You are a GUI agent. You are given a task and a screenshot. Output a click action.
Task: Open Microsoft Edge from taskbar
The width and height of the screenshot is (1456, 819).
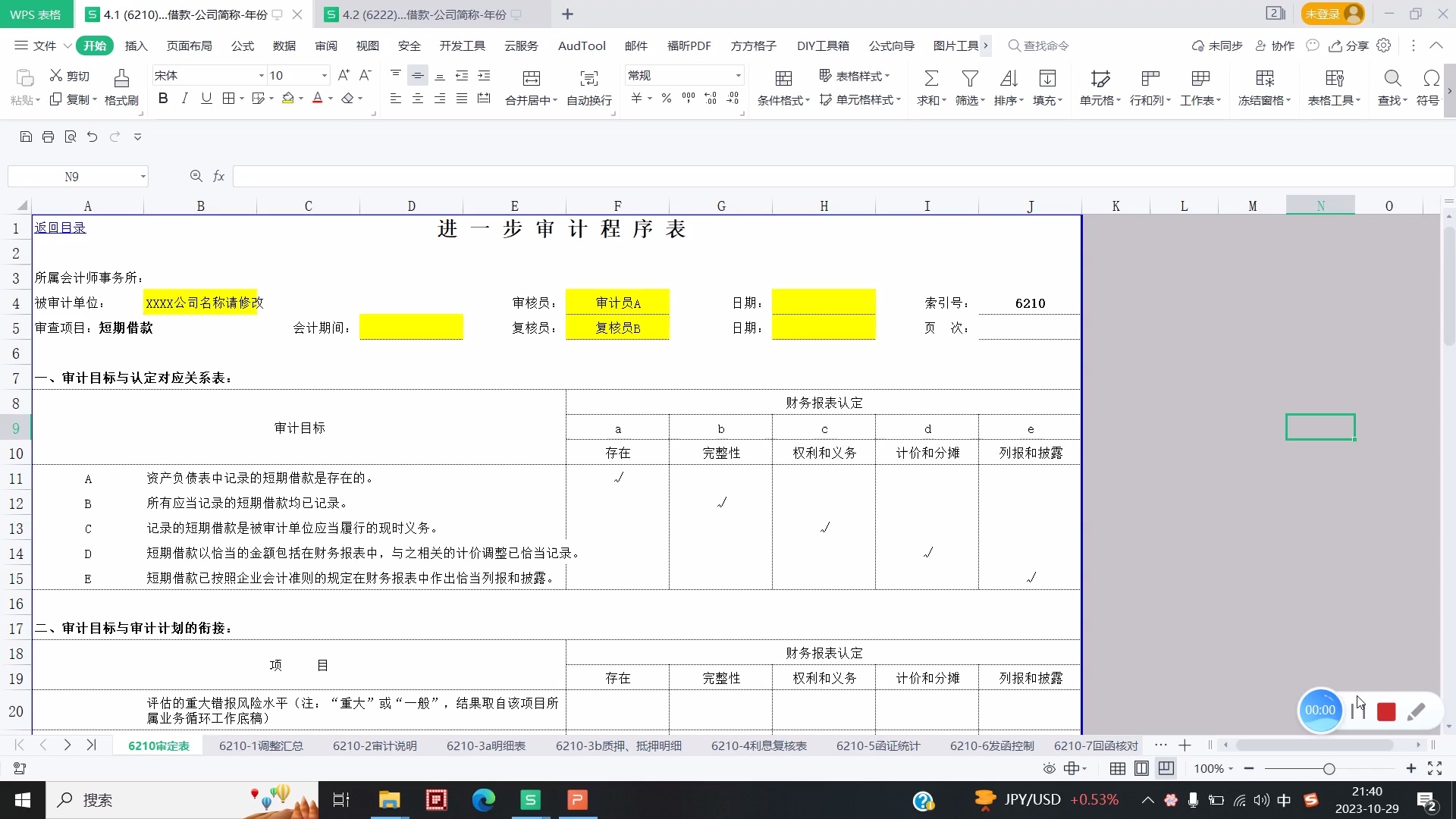point(483,800)
